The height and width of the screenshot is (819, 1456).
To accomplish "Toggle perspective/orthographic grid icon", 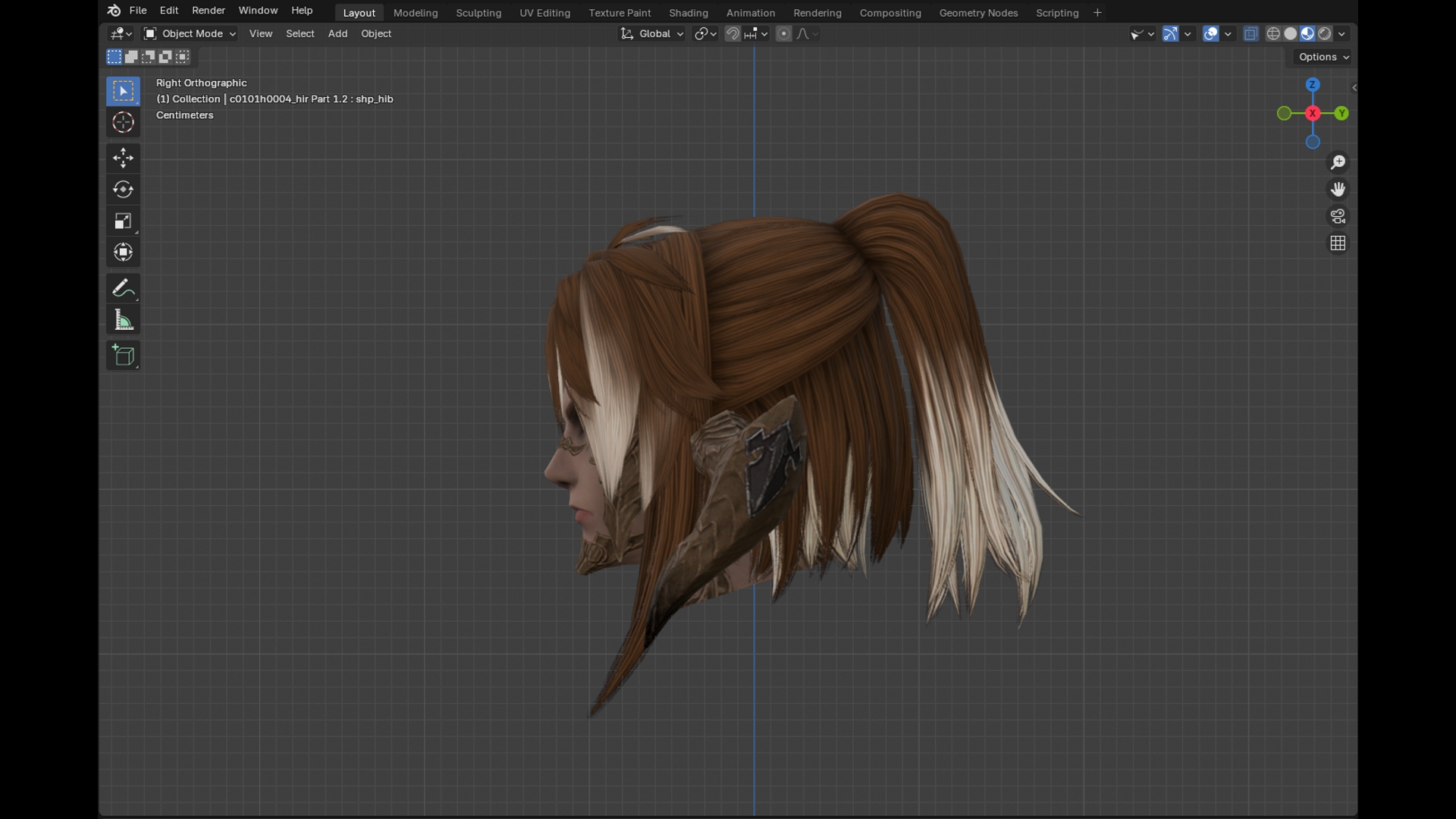I will pyautogui.click(x=1338, y=243).
